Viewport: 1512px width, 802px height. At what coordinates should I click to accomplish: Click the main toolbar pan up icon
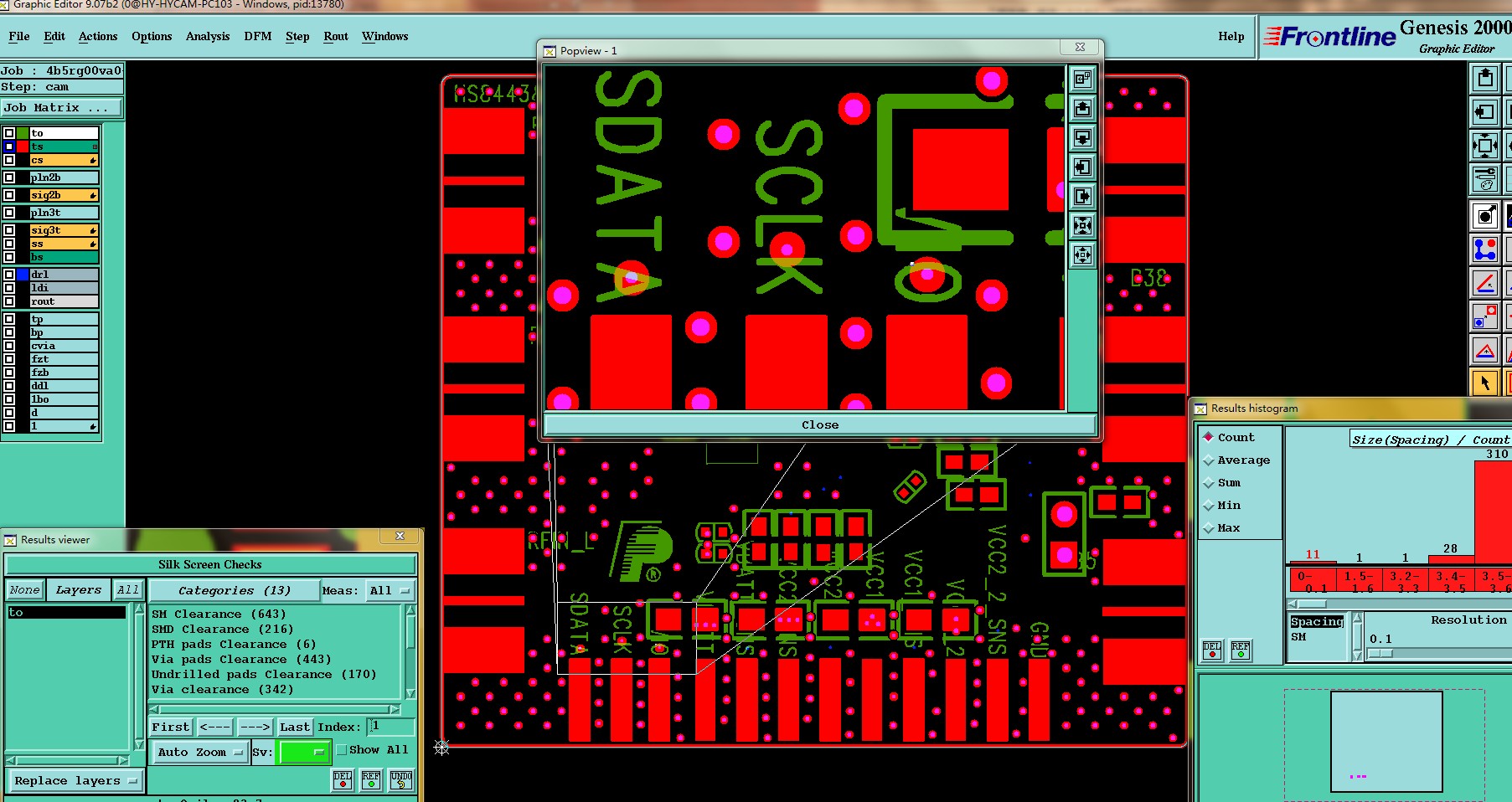(x=1485, y=79)
